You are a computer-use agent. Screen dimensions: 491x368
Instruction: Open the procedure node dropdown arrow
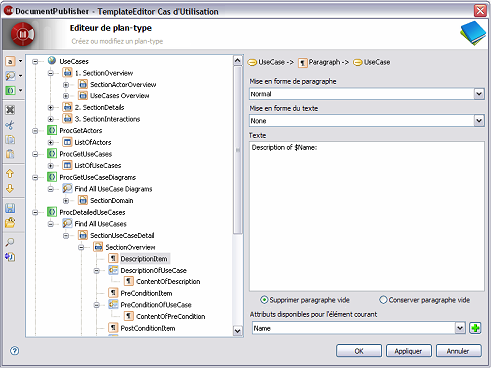(x=20, y=90)
